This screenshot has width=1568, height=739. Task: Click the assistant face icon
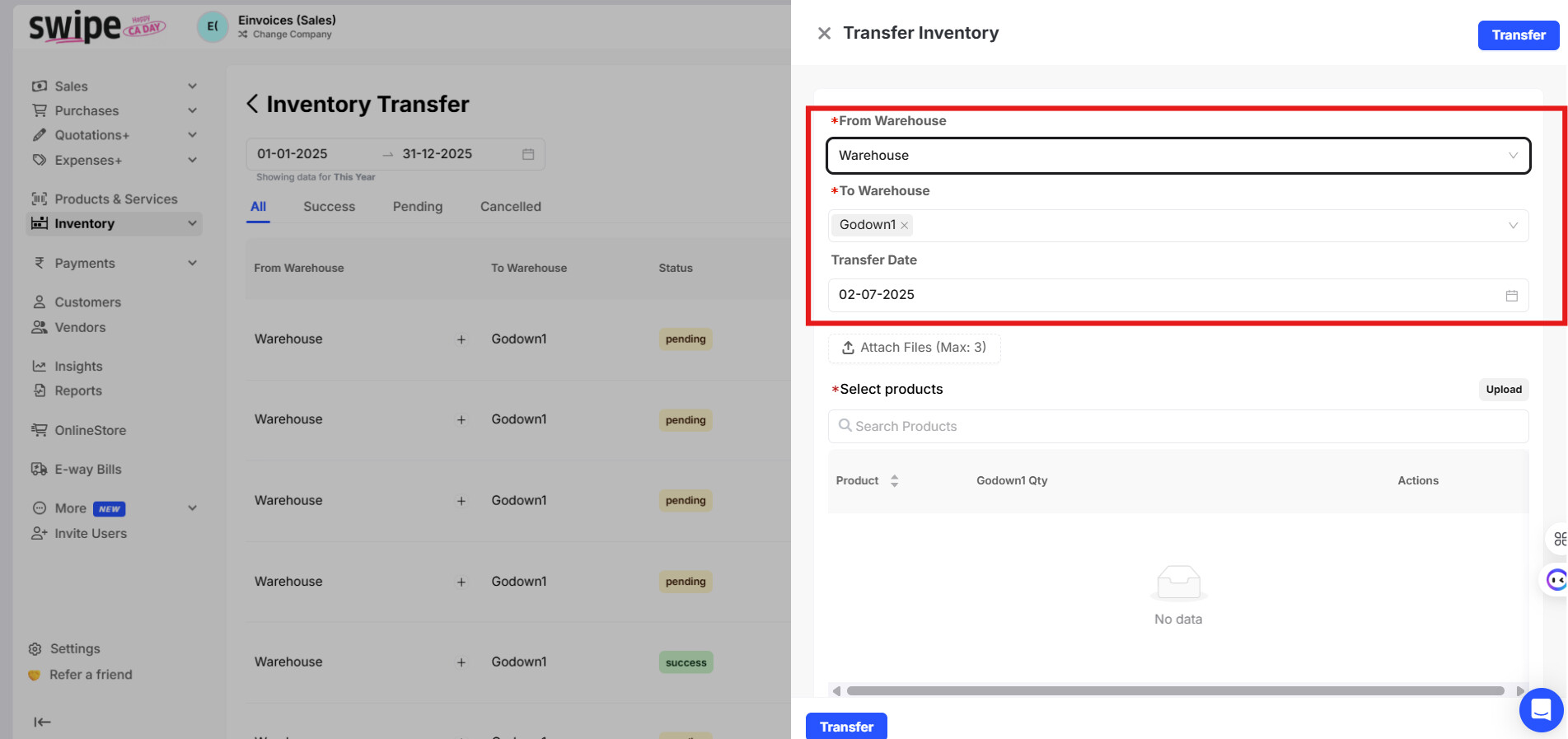[x=1556, y=580]
